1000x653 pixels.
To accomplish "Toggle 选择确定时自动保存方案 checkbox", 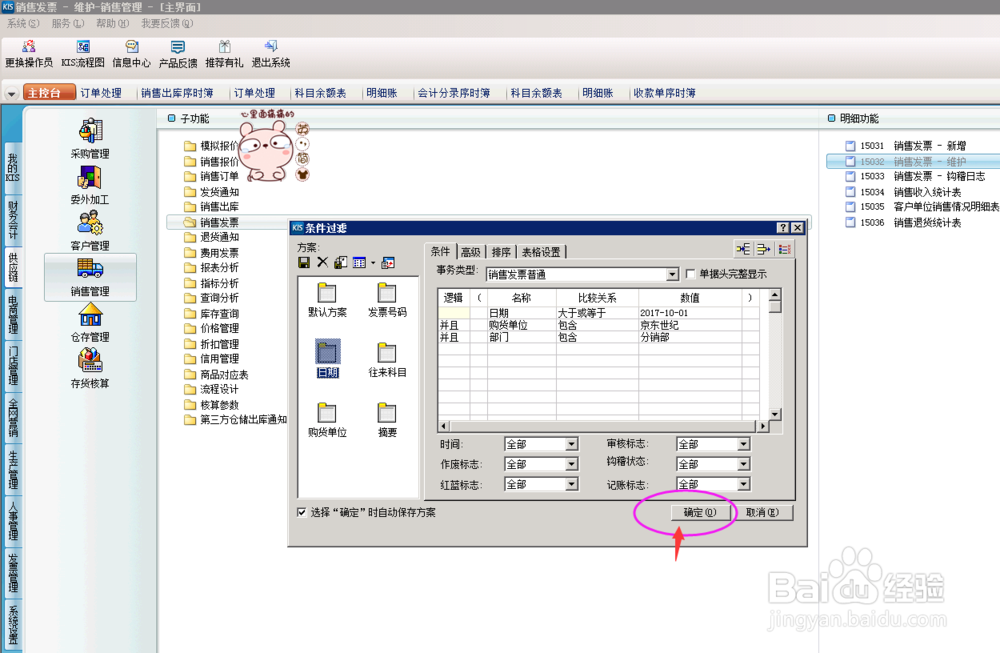I will pyautogui.click(x=302, y=512).
